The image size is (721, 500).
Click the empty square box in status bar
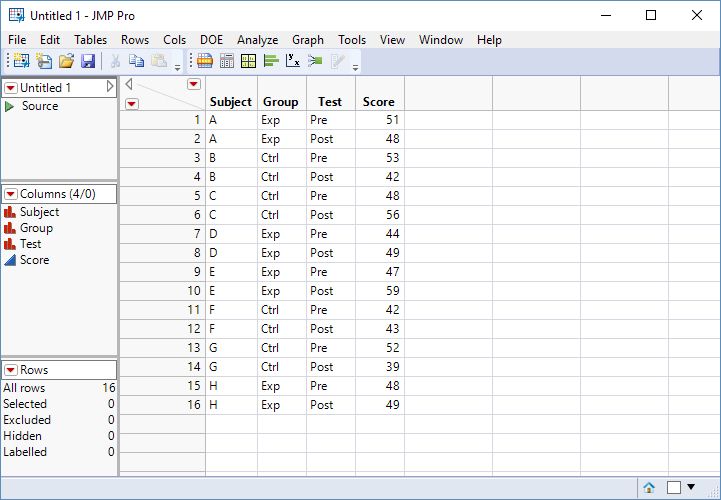pos(674,487)
